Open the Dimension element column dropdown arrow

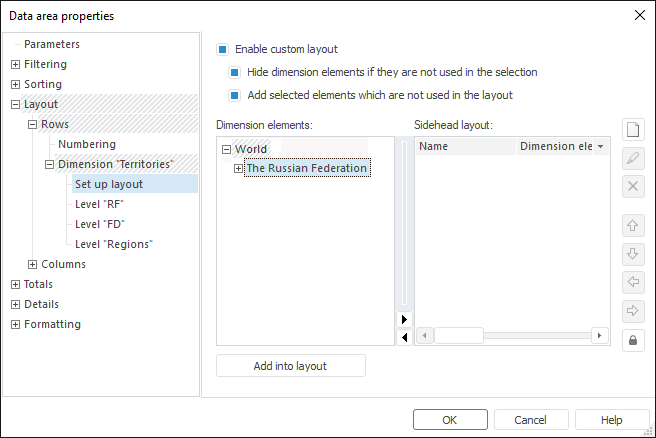[x=600, y=147]
